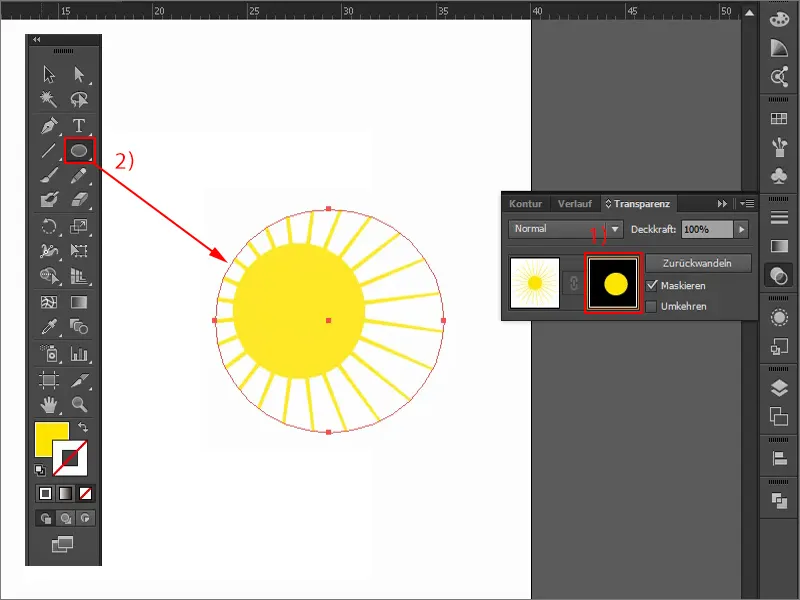
Task: Select the sun artwork thumbnail
Action: (535, 283)
